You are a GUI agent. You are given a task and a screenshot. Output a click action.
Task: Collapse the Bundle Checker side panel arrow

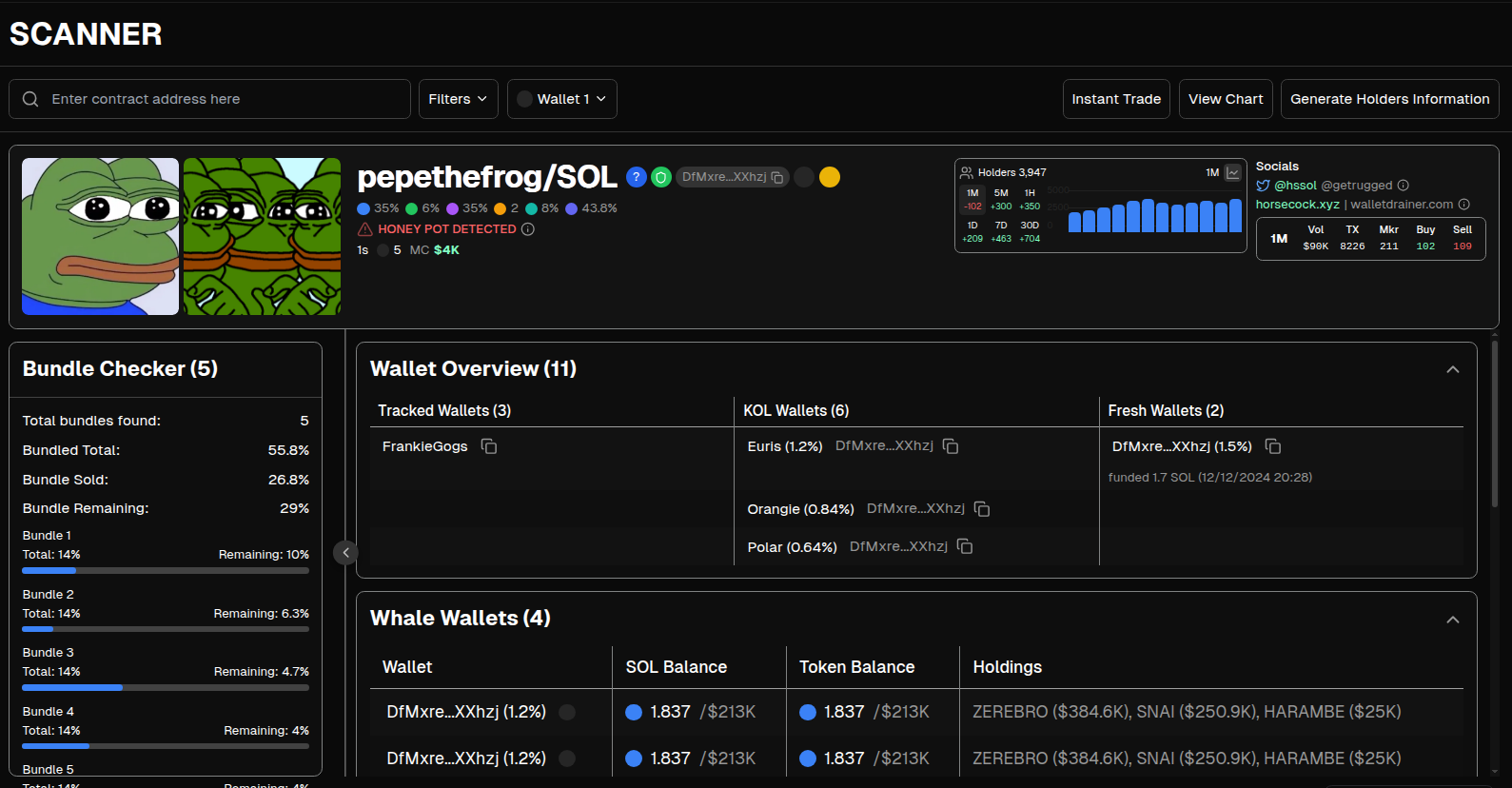(345, 552)
